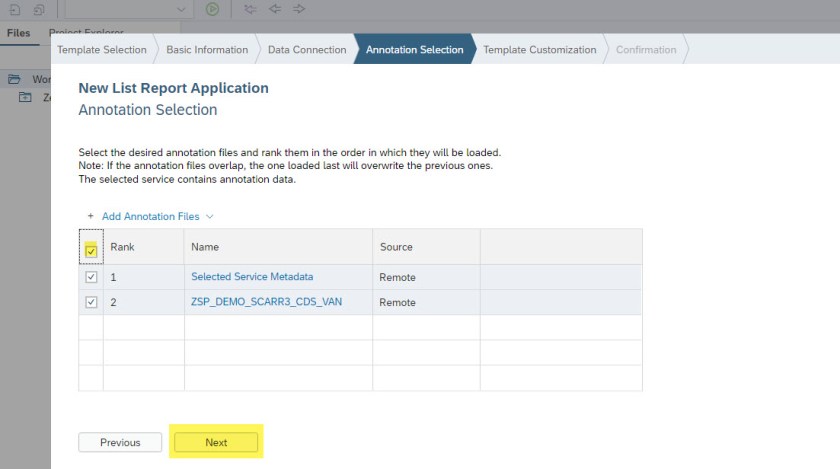Click the last edit location icon
Image resolution: width=840 pixels, height=469 pixels.
click(250, 9)
